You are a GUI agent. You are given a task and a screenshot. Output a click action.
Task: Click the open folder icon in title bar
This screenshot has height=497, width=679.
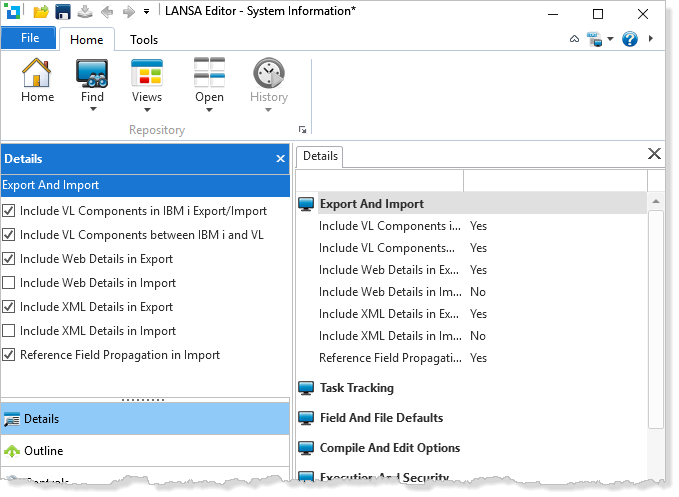click(x=41, y=13)
